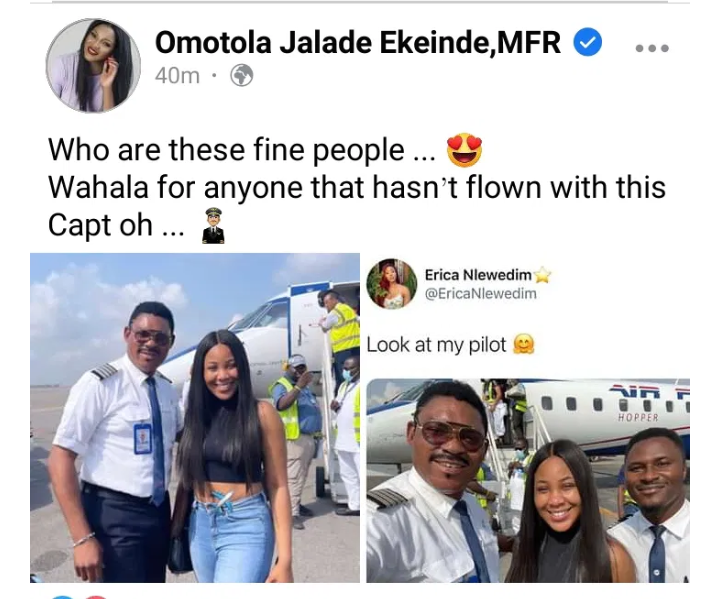Click the Wahala for anyone caption line
This screenshot has width=720, height=599.
tap(357, 187)
